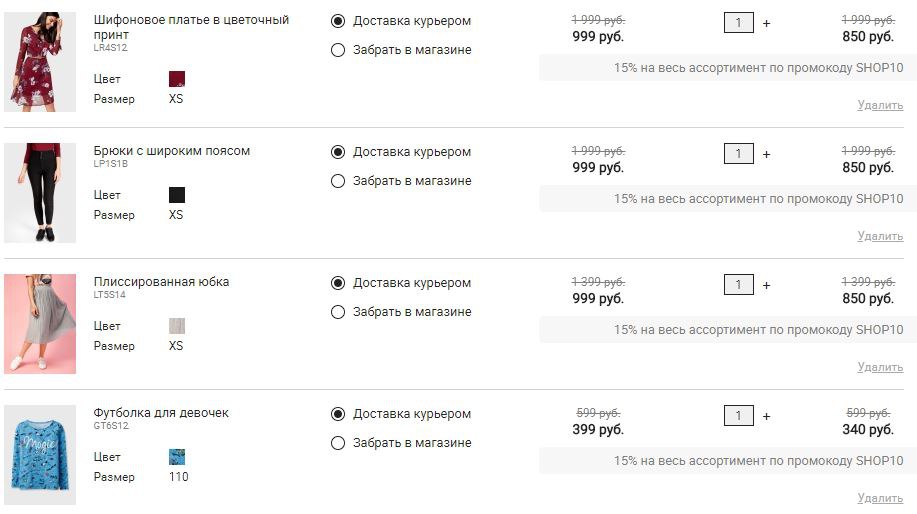Screen dimensions: 917x514
Task: Increase quantity of Плиссированная юбка
Action: pyautogui.click(x=766, y=285)
